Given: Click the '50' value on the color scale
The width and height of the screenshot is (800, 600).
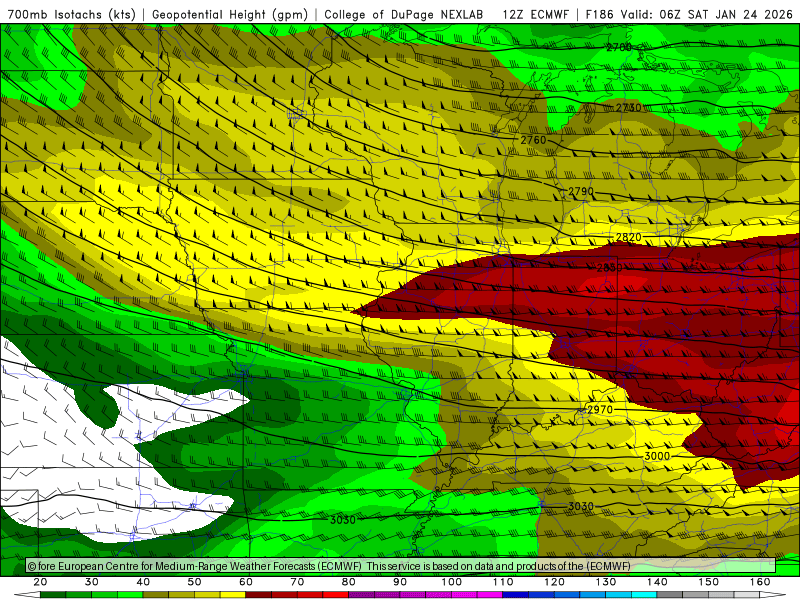Looking at the screenshot, I should (x=194, y=582).
